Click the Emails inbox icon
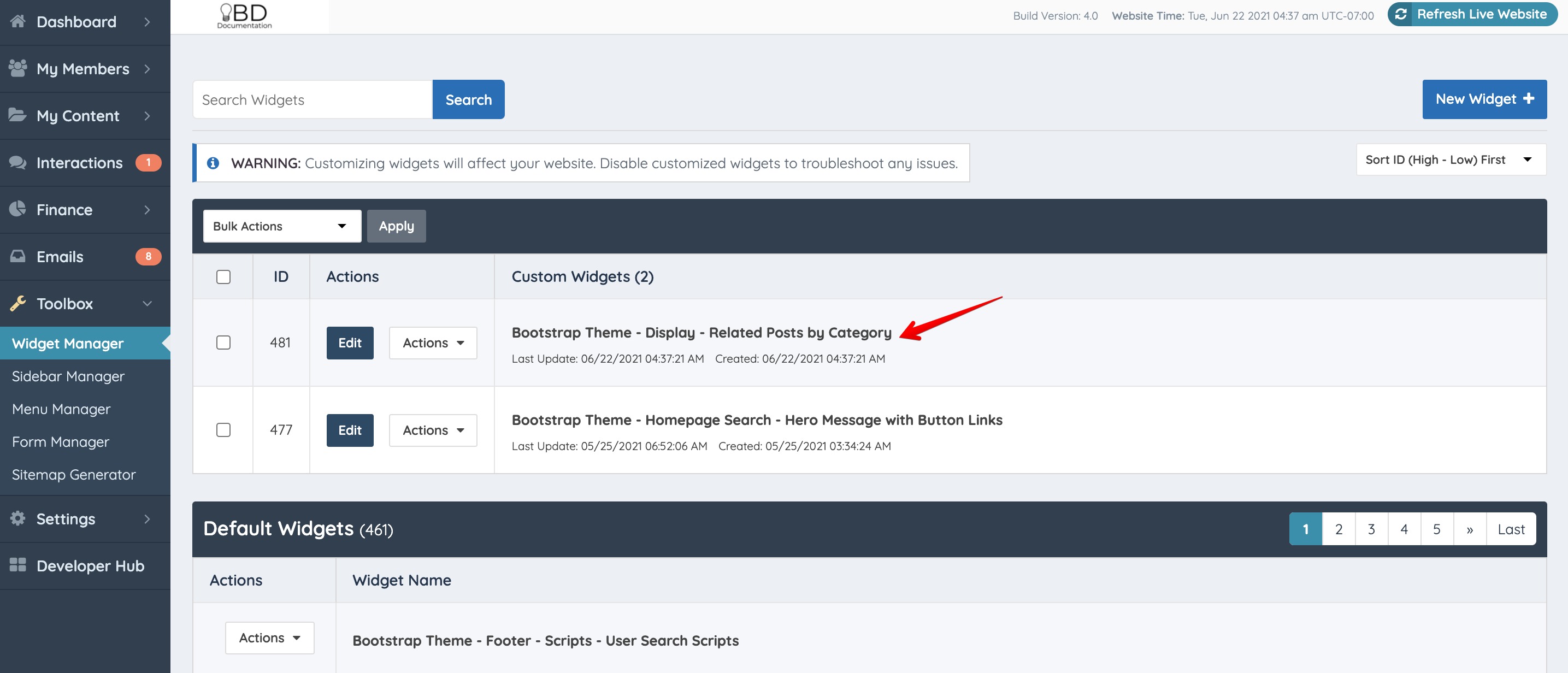 pyautogui.click(x=17, y=256)
